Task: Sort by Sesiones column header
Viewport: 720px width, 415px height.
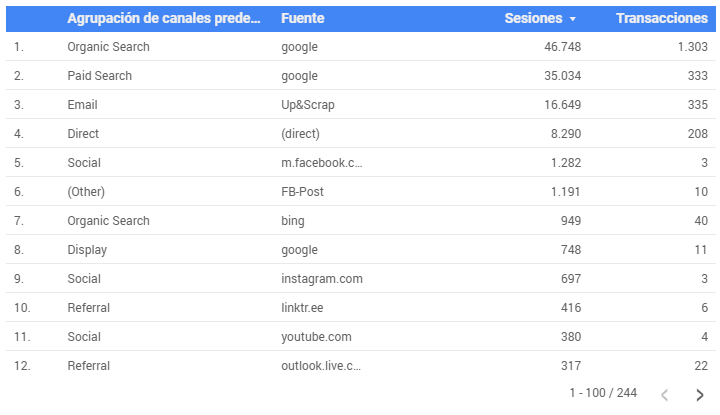Action: [x=533, y=18]
